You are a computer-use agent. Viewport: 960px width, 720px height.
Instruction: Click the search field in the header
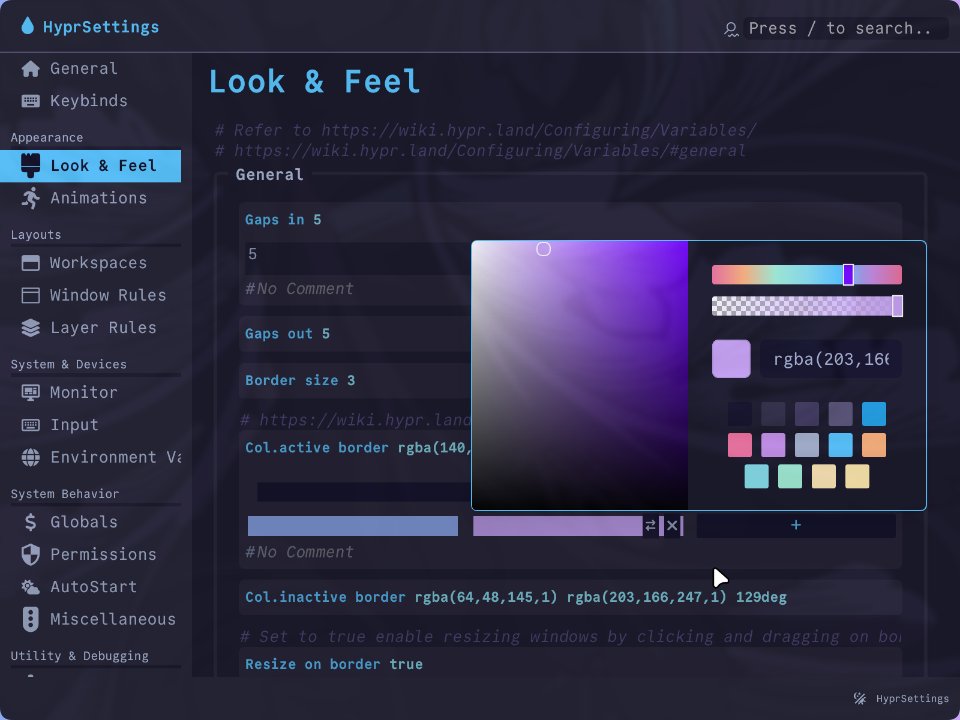(838, 29)
